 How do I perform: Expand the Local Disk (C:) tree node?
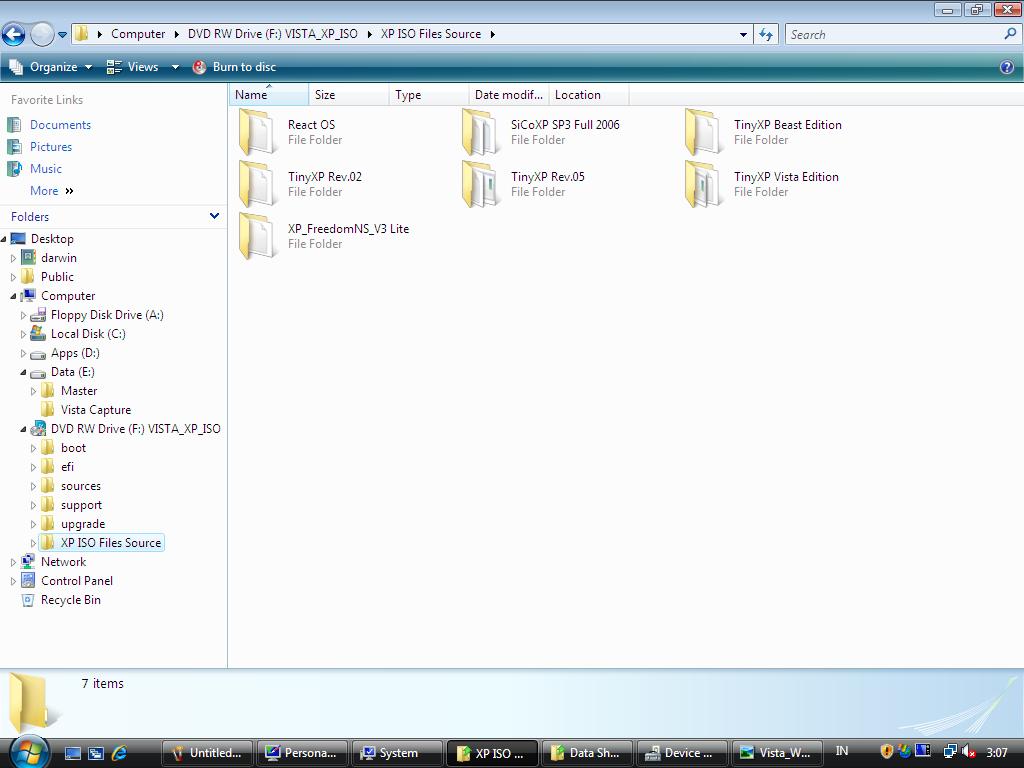[24, 334]
